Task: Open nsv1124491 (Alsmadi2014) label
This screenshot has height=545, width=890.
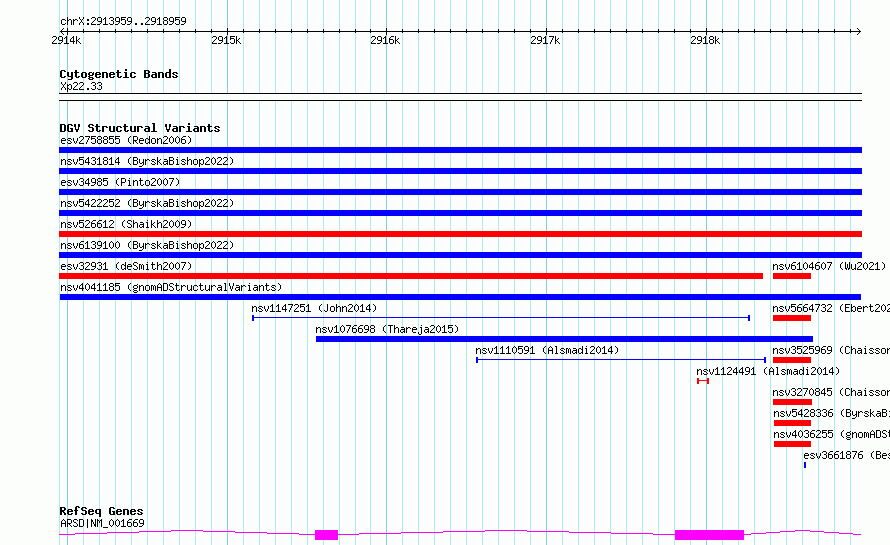Action: 768,371
